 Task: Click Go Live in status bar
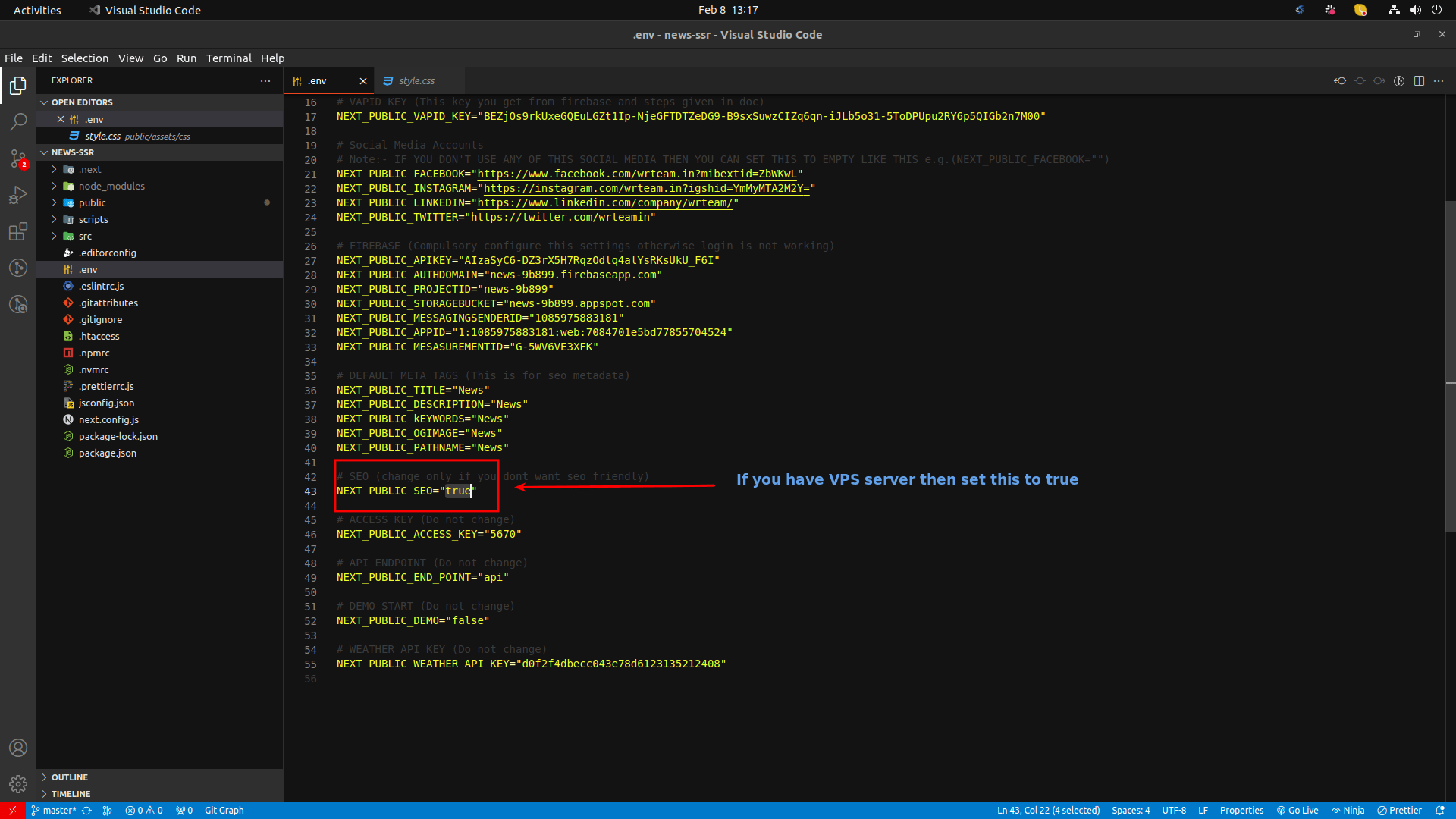(x=1298, y=810)
